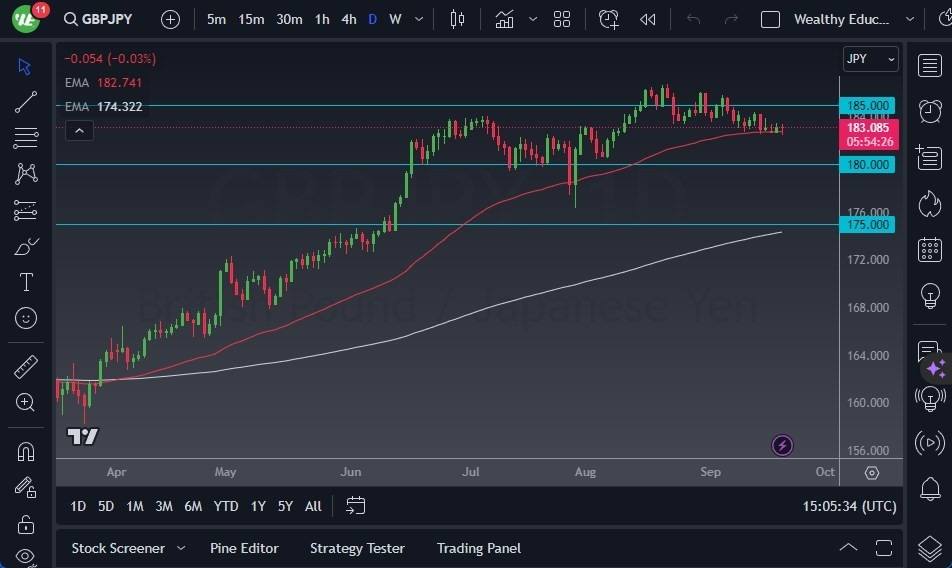
Task: Open chart settings gear on time axis
Action: pos(872,473)
